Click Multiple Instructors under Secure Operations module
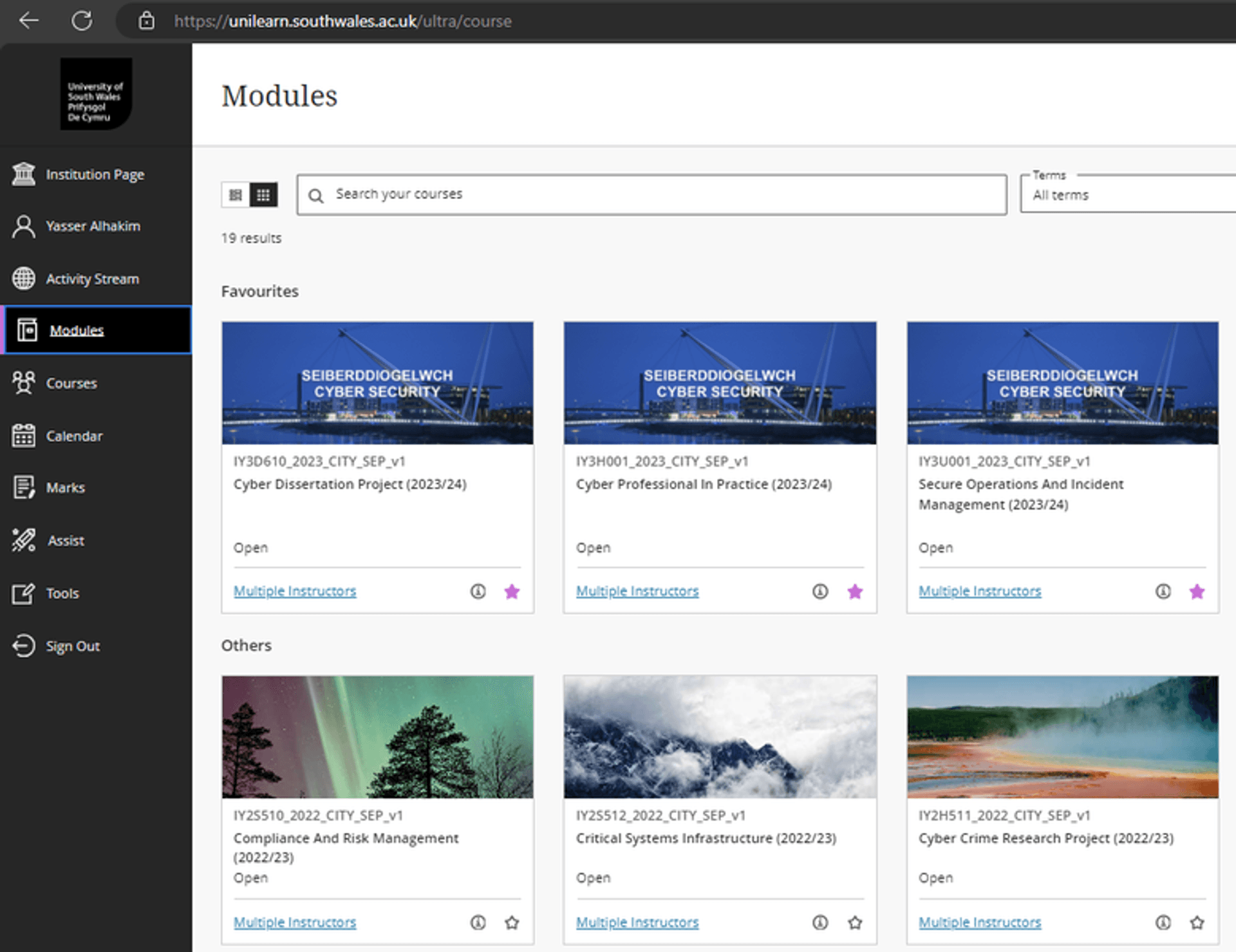This screenshot has height=952, width=1236. (x=980, y=591)
